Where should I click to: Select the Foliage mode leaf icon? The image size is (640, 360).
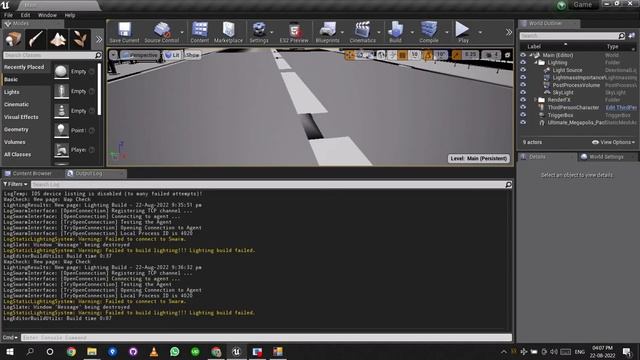click(80, 39)
